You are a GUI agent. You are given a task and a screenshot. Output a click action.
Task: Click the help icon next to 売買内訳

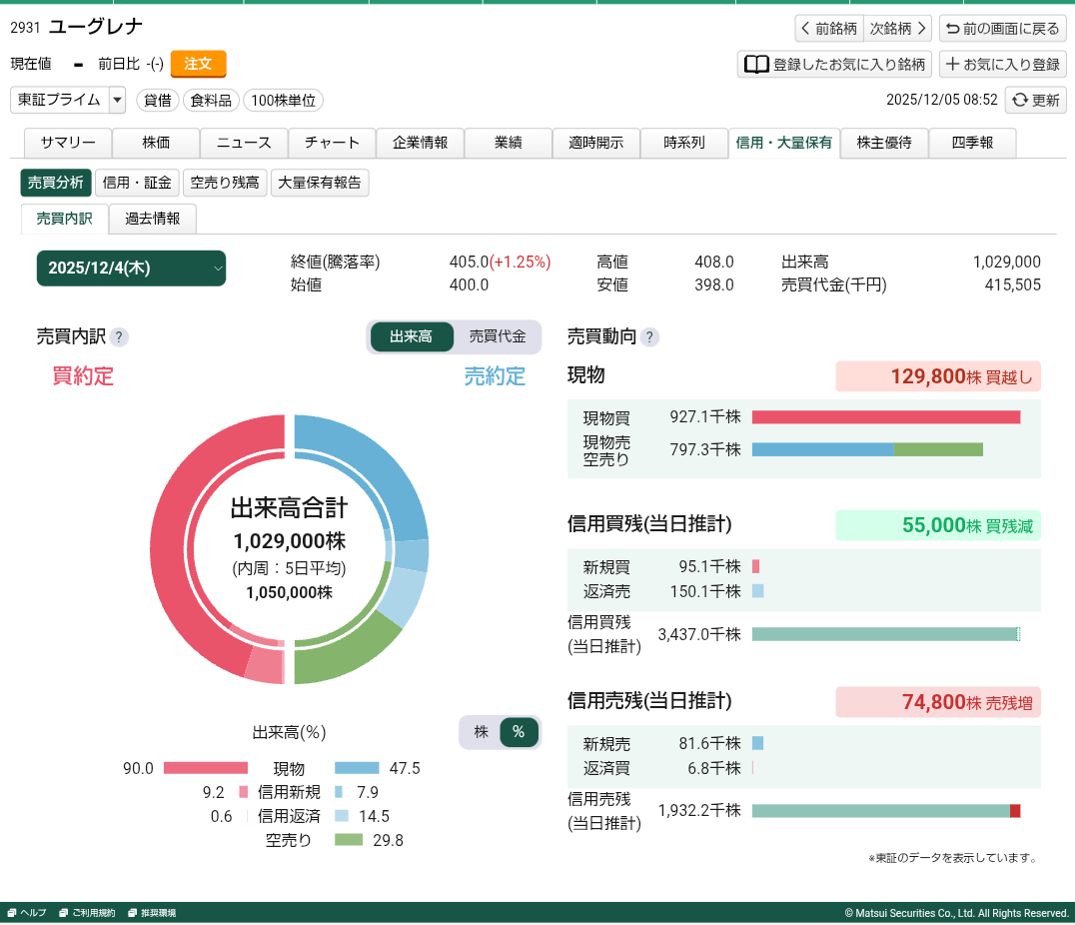(119, 337)
